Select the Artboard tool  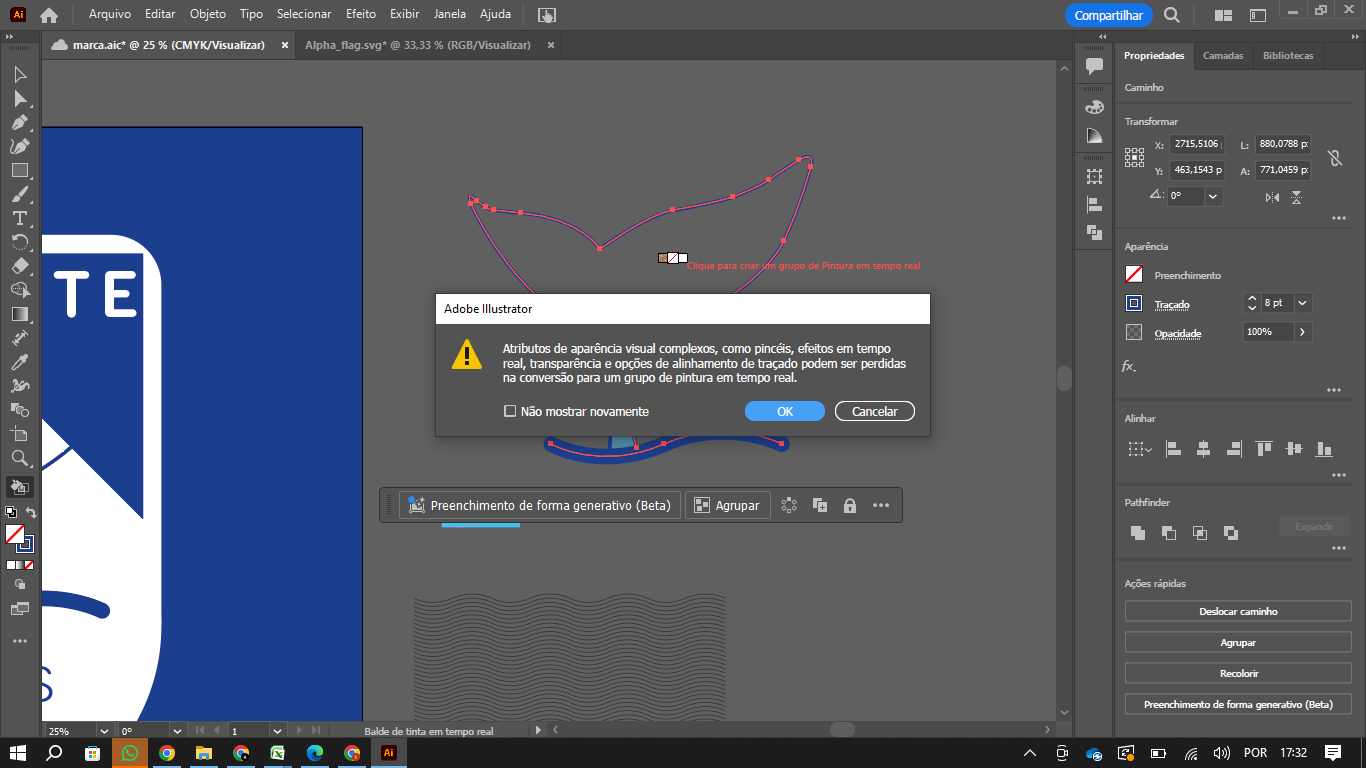pyautogui.click(x=20, y=434)
